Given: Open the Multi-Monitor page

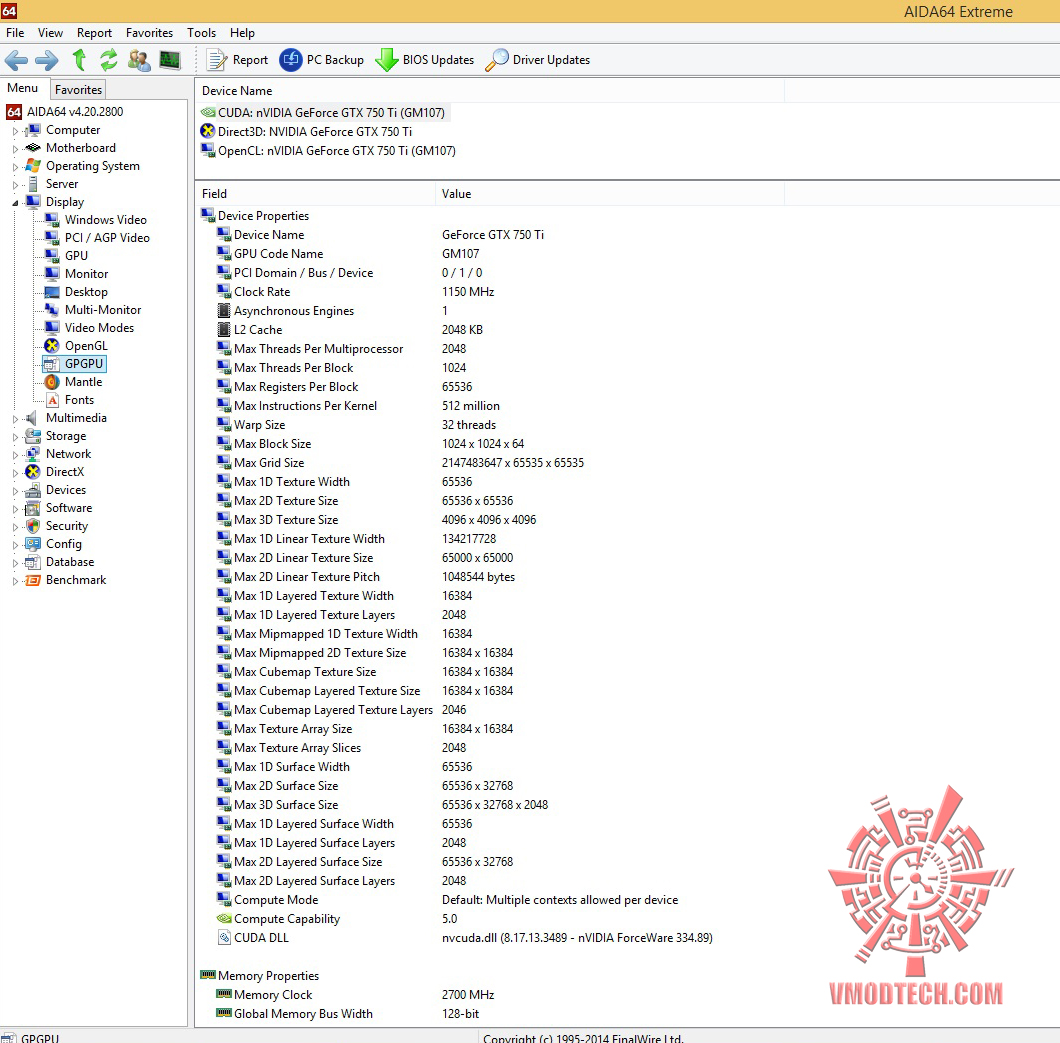Looking at the screenshot, I should point(93,310).
